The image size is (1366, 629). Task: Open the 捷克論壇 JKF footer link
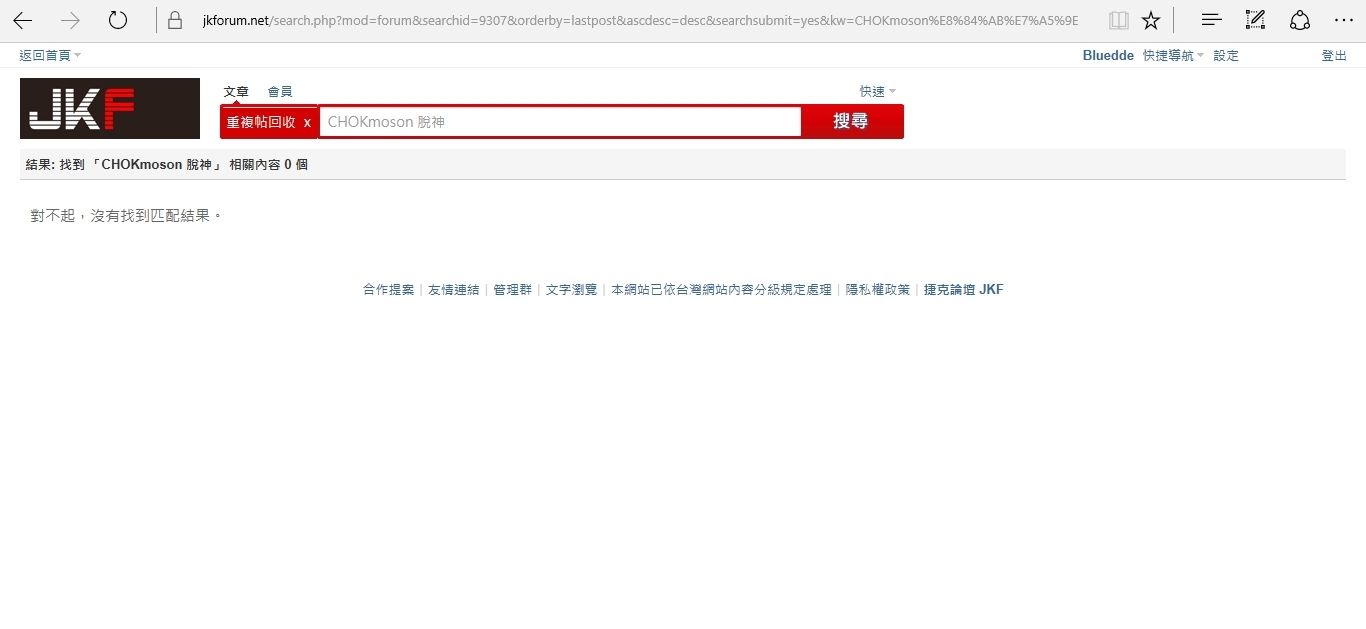click(x=964, y=289)
